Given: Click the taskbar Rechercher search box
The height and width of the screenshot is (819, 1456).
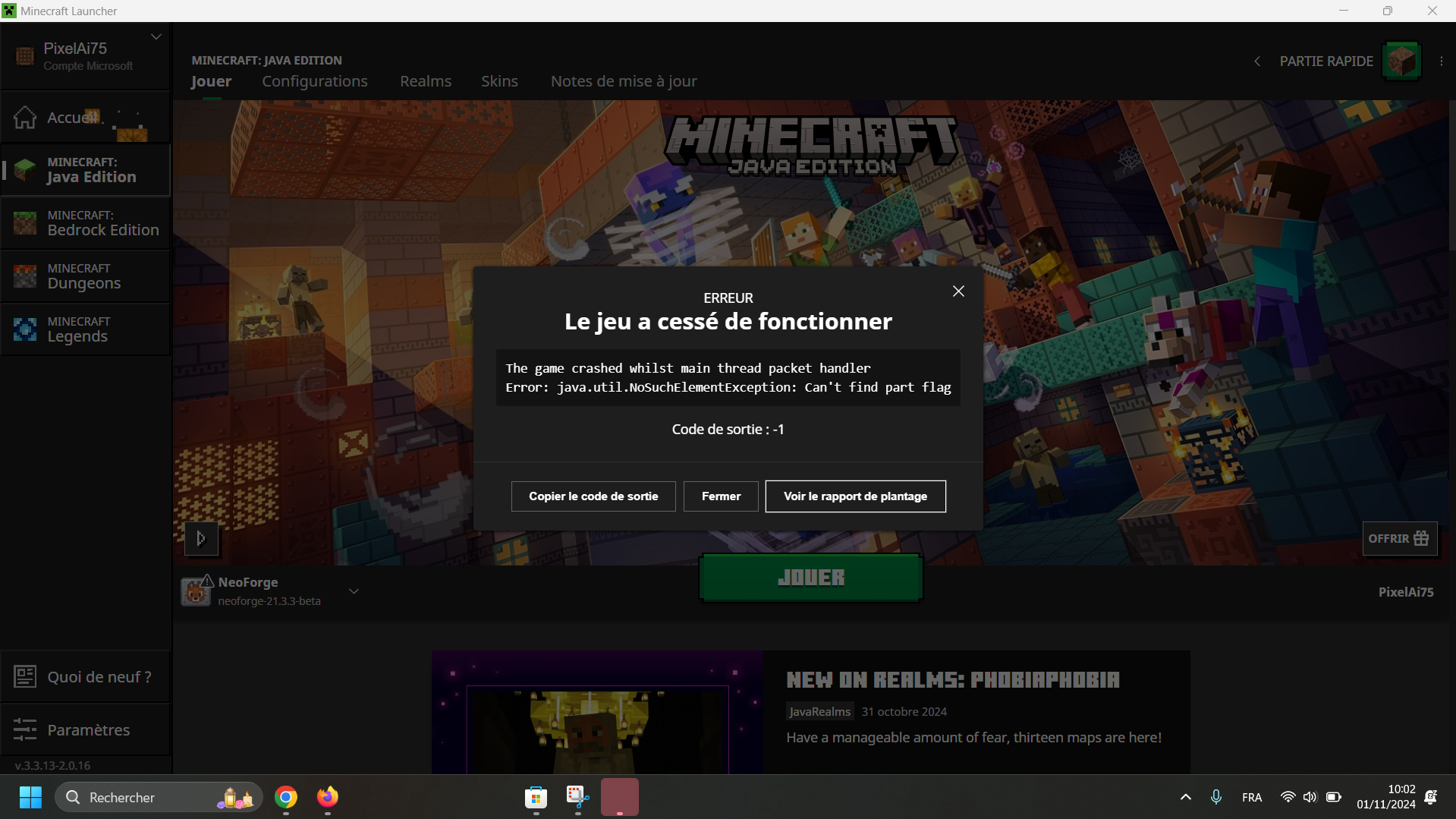Looking at the screenshot, I should 159,797.
